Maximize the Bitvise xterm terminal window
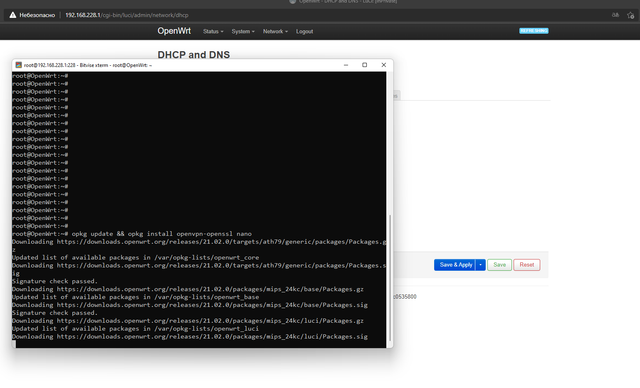Image resolution: width=640 pixels, height=388 pixels. click(x=364, y=65)
